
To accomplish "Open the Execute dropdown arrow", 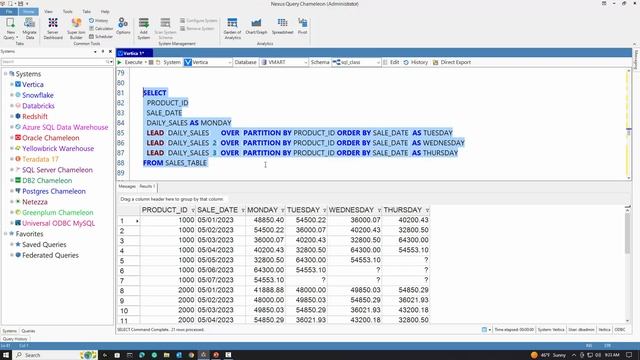I will [x=146, y=62].
